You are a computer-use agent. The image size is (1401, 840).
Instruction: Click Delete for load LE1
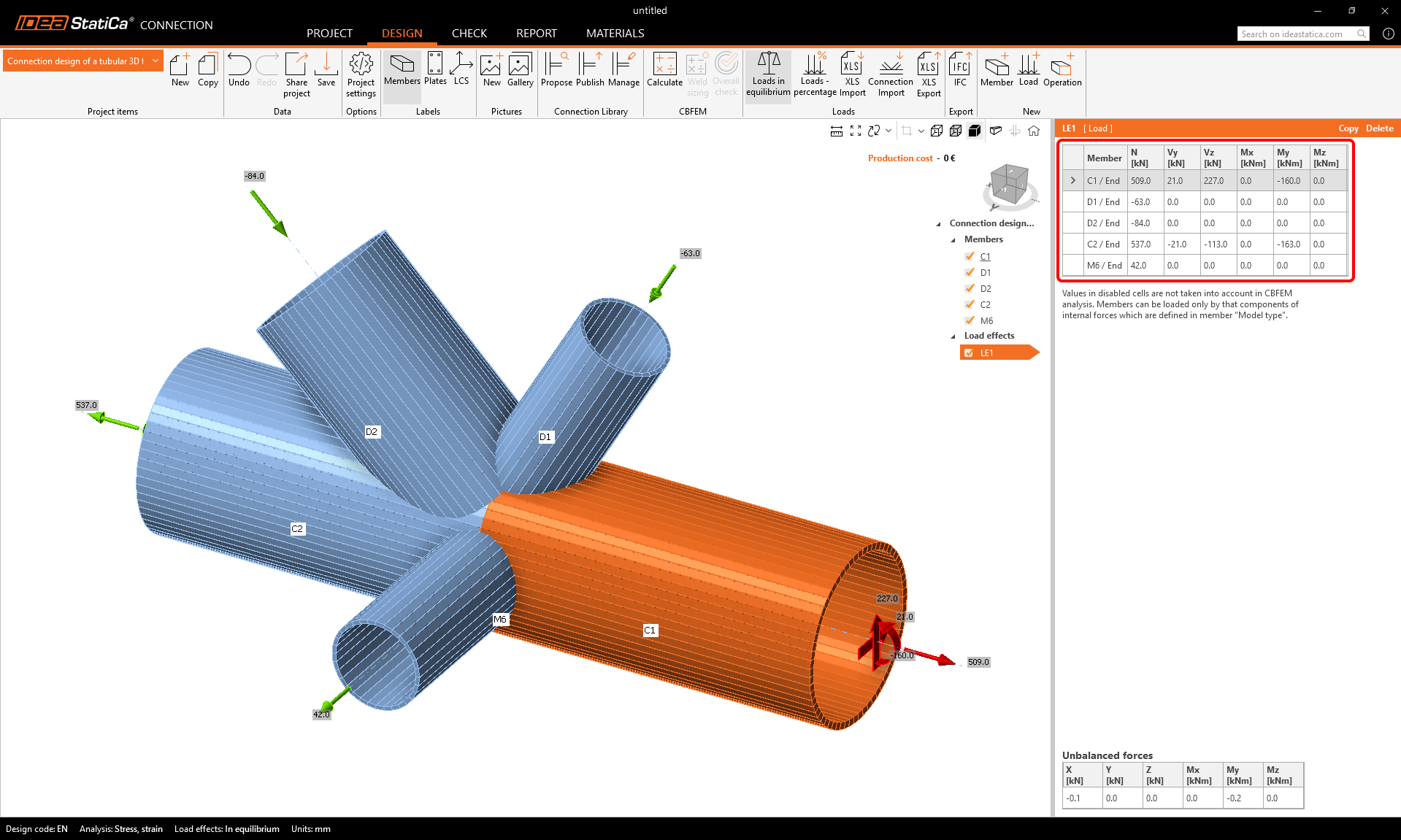tap(1379, 128)
